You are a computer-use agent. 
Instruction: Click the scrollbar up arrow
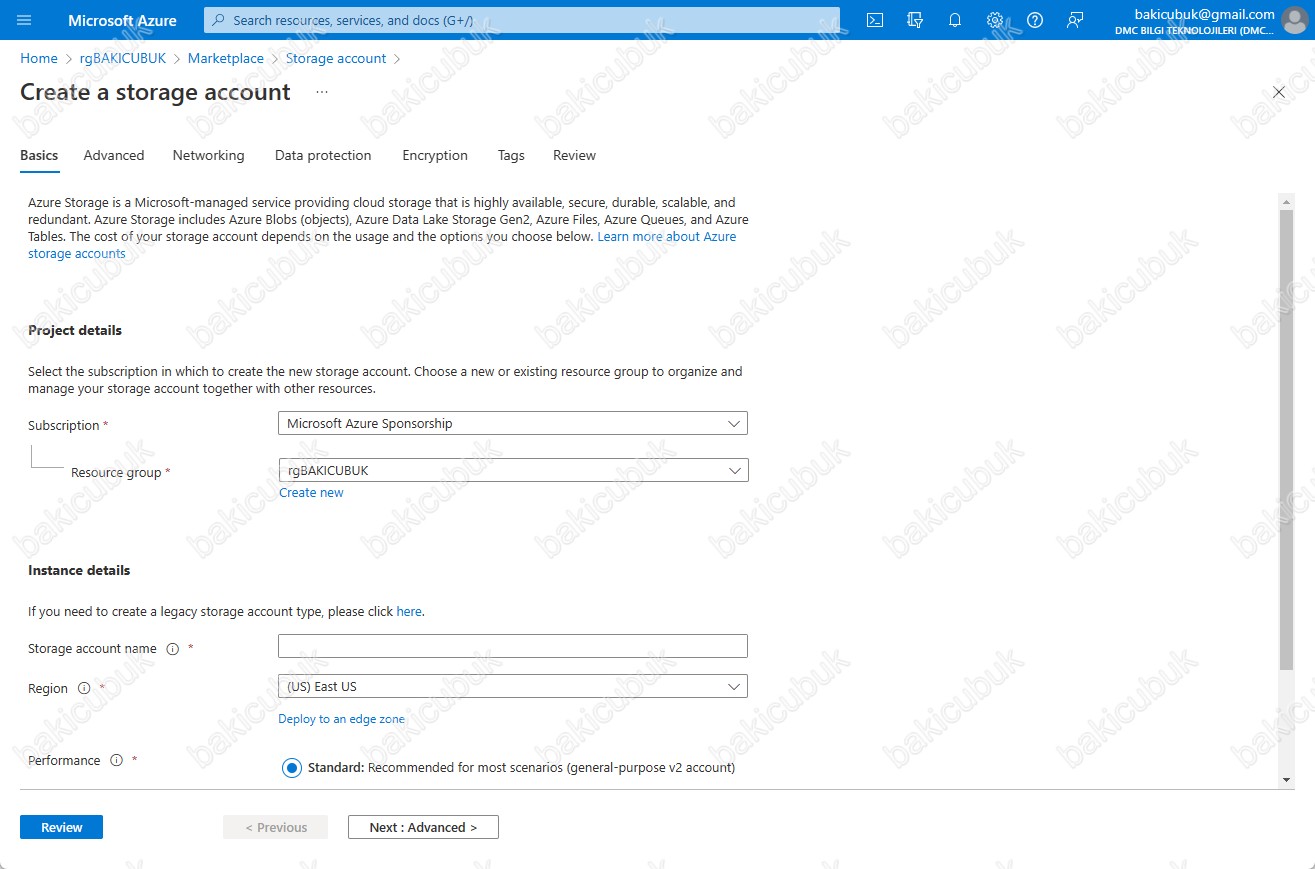click(1286, 201)
